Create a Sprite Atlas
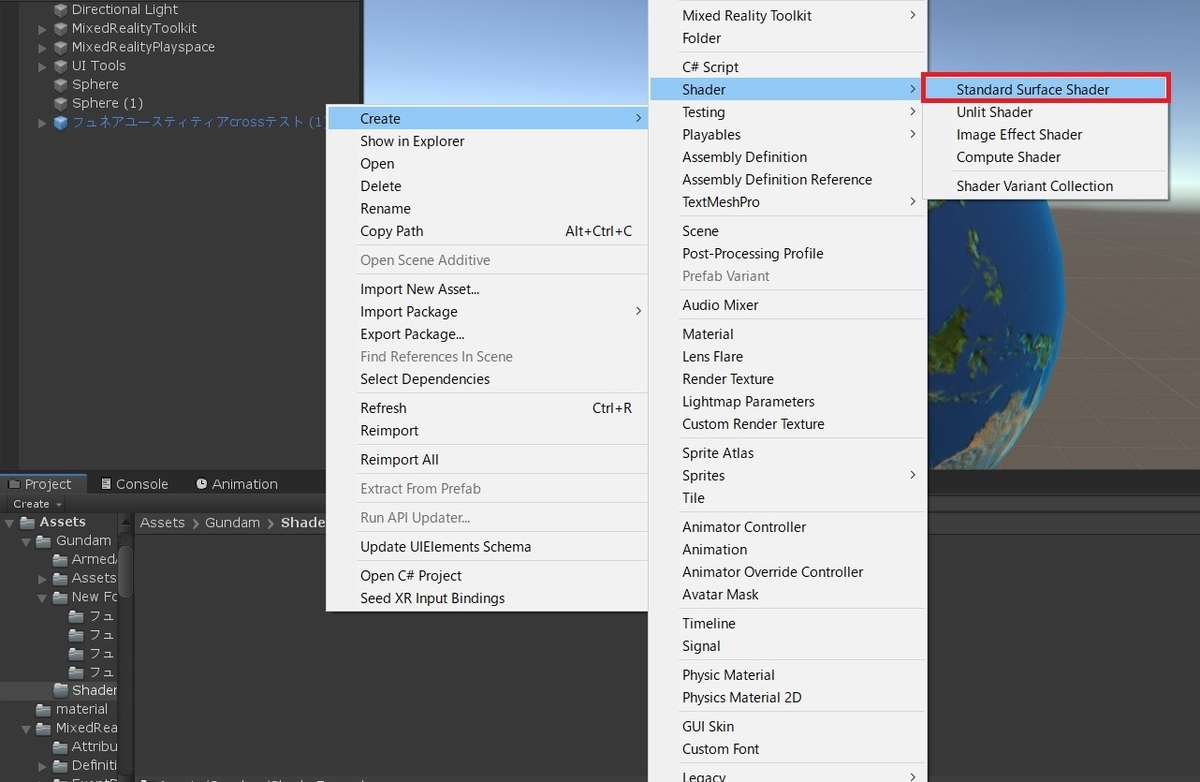Viewport: 1200px width, 782px height. 788,453
